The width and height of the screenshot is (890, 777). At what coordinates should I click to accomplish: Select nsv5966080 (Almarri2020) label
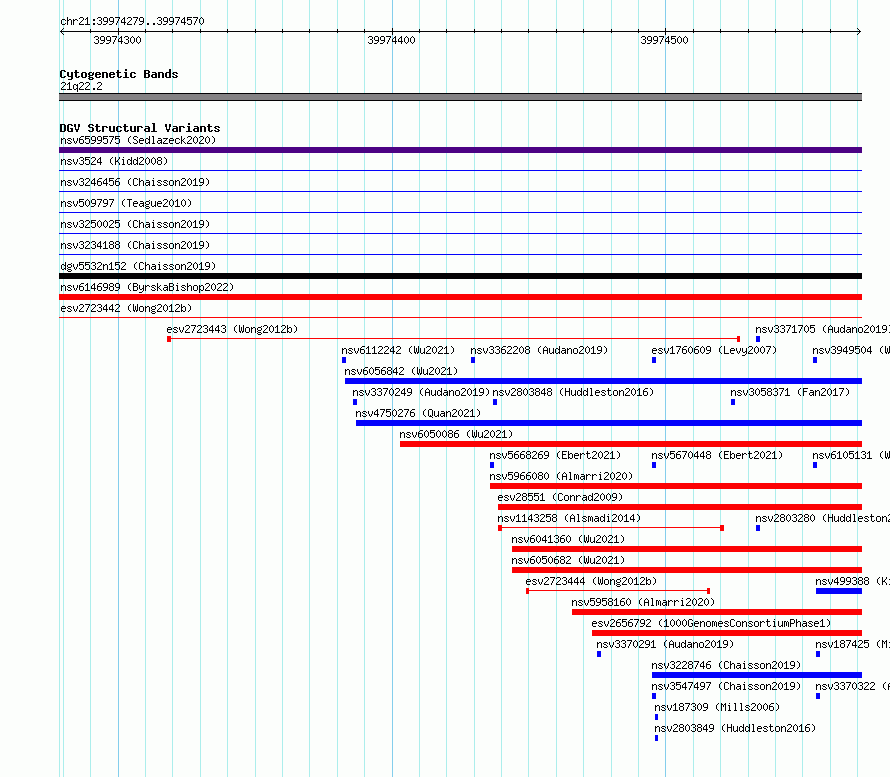561,476
